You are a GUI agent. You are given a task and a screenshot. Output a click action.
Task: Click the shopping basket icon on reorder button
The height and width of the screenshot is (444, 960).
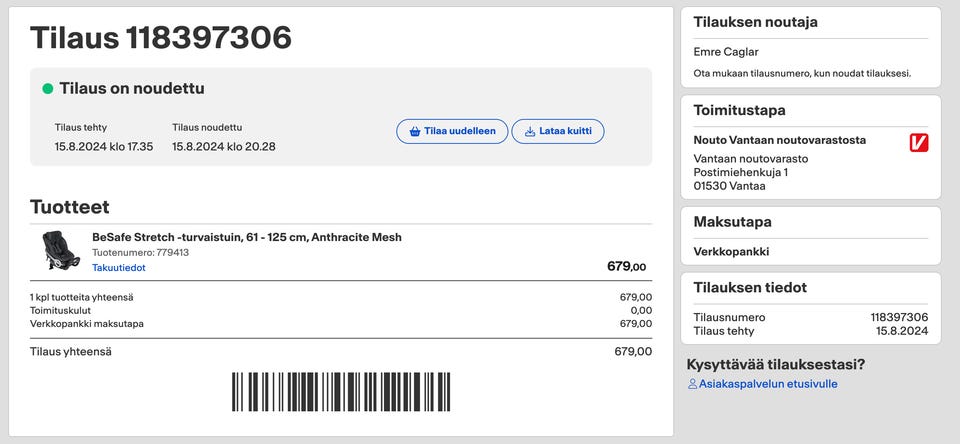click(414, 131)
